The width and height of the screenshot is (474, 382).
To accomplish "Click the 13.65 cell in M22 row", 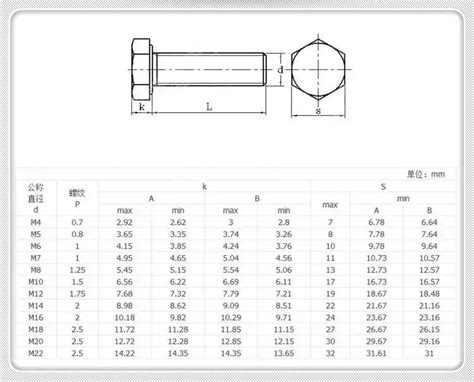I will pos(284,353).
